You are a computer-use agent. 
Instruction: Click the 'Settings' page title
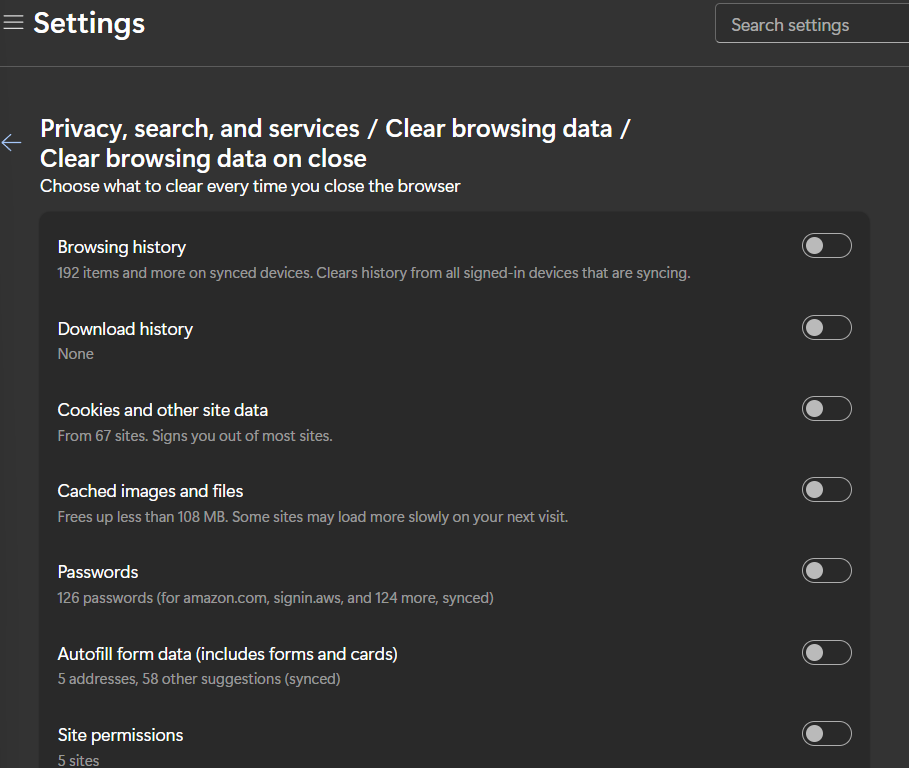(x=89, y=23)
